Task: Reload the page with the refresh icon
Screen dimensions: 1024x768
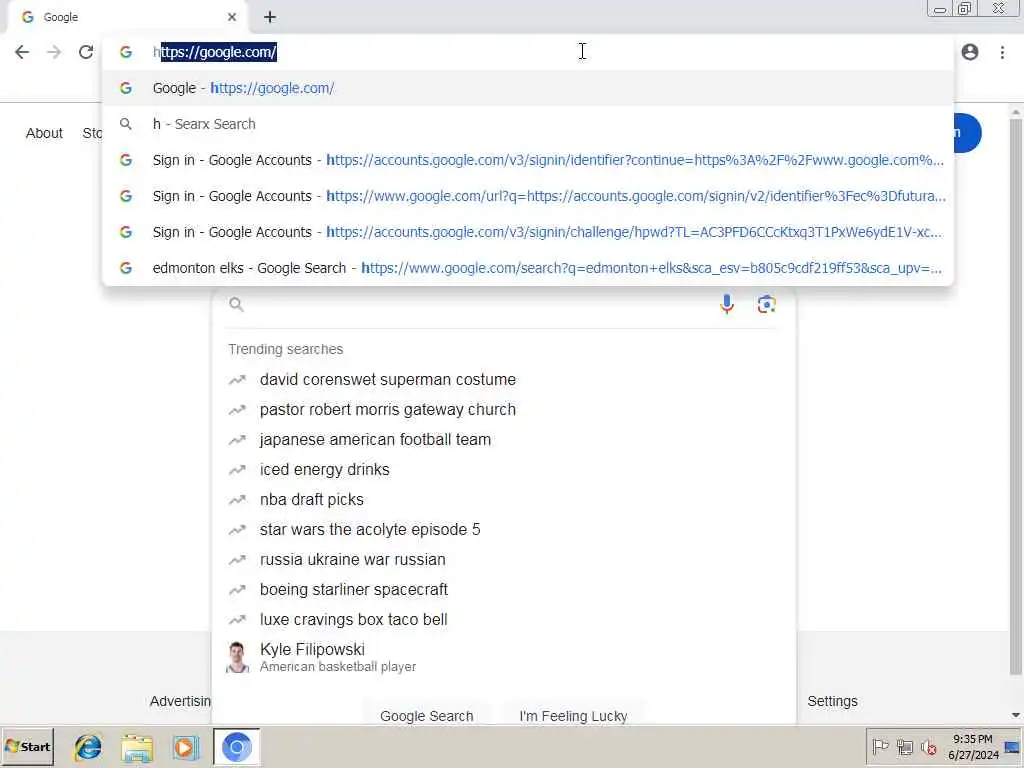Action: (x=86, y=52)
